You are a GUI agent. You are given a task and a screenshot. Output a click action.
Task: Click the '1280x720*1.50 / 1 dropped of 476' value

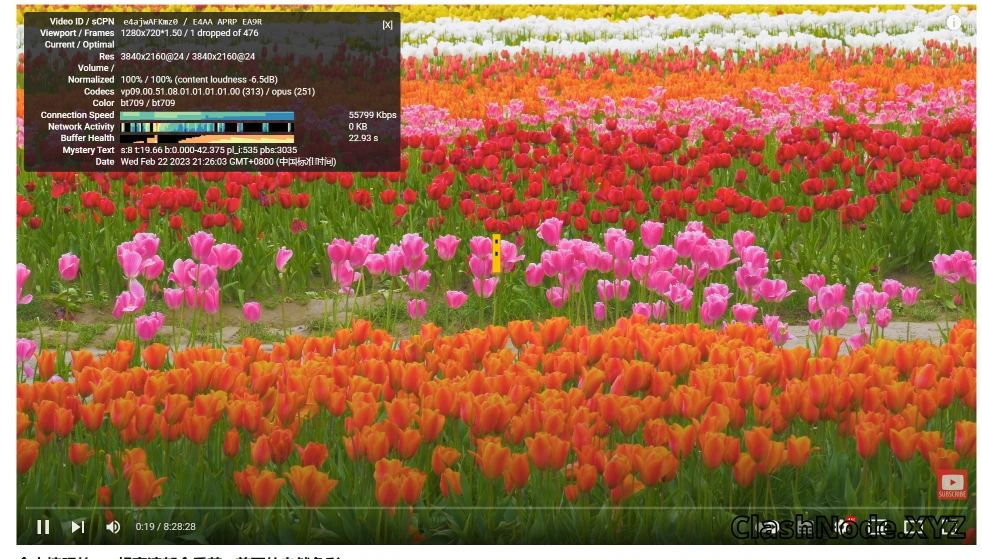[x=189, y=33]
